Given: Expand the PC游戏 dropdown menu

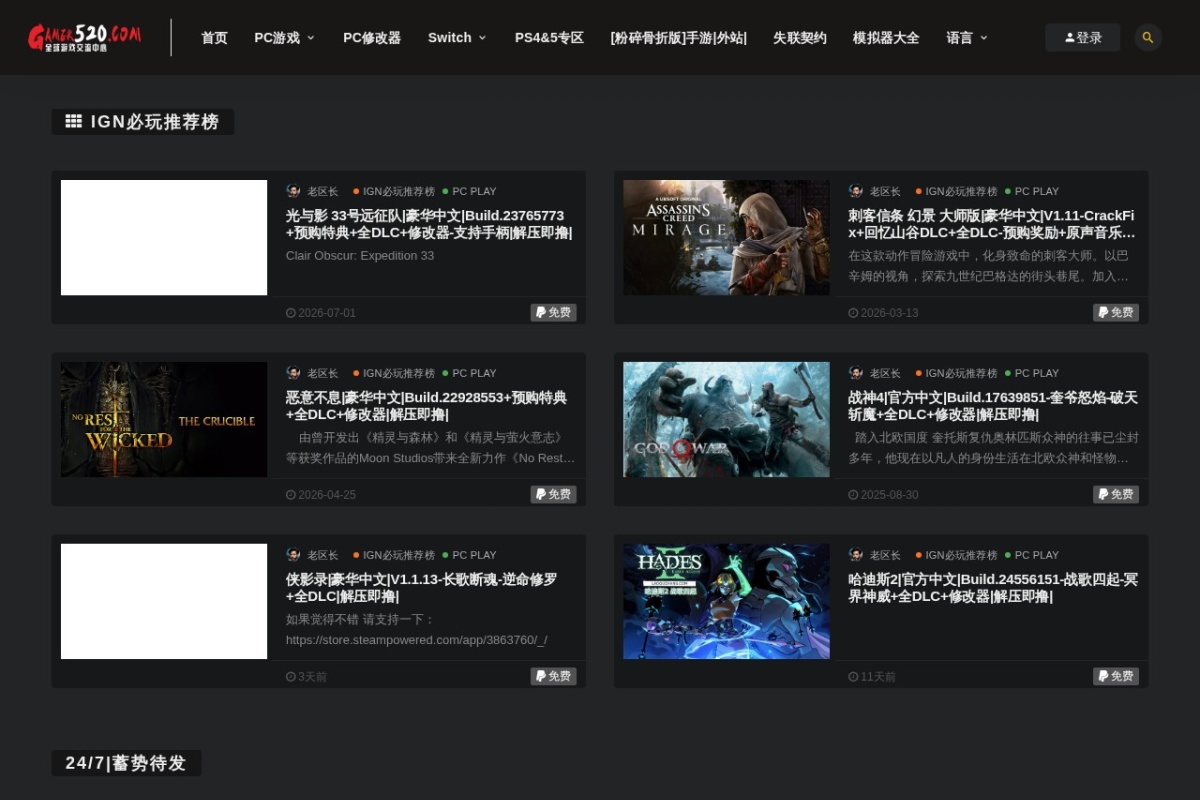Looking at the screenshot, I should pyautogui.click(x=284, y=37).
